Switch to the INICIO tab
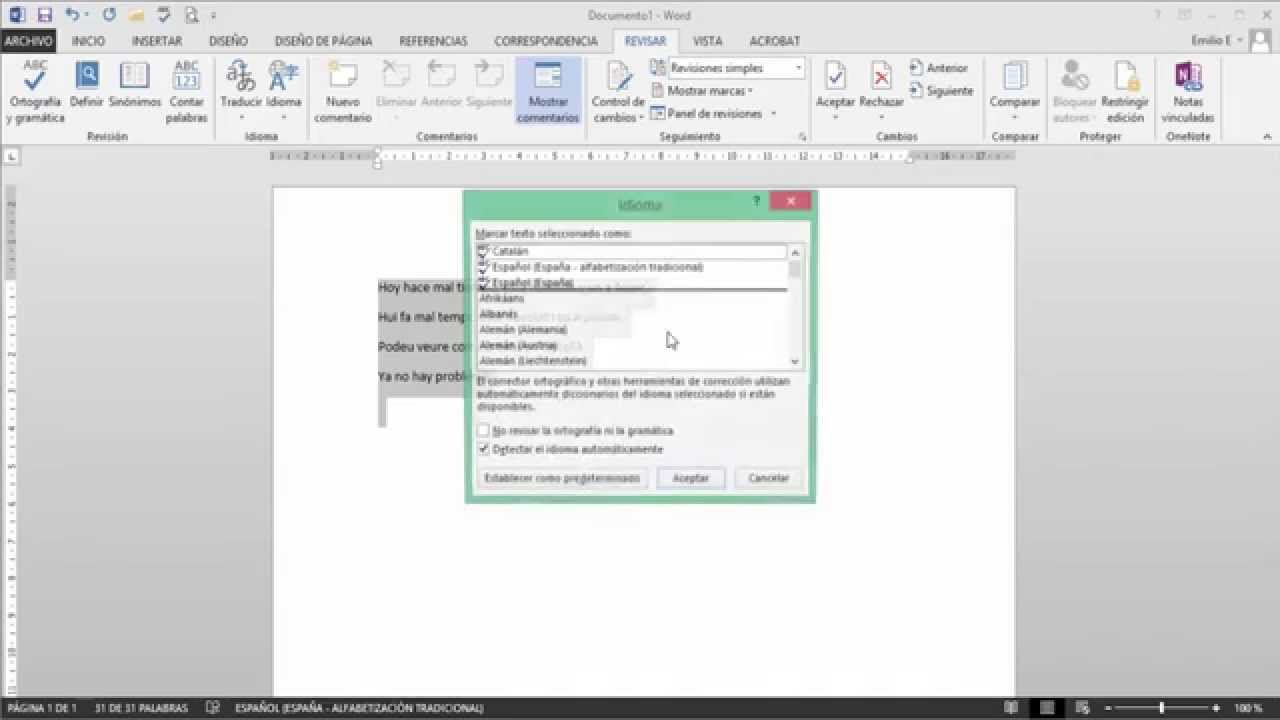Viewport: 1280px width, 720px height. pyautogui.click(x=88, y=41)
